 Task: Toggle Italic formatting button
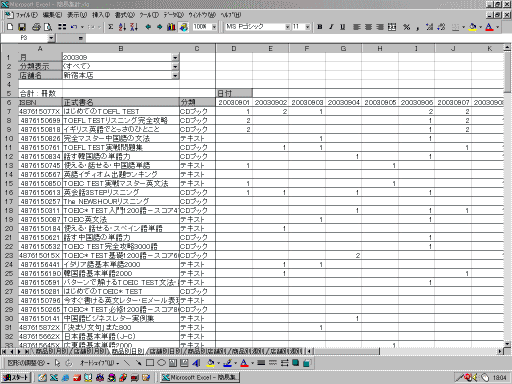331,27
